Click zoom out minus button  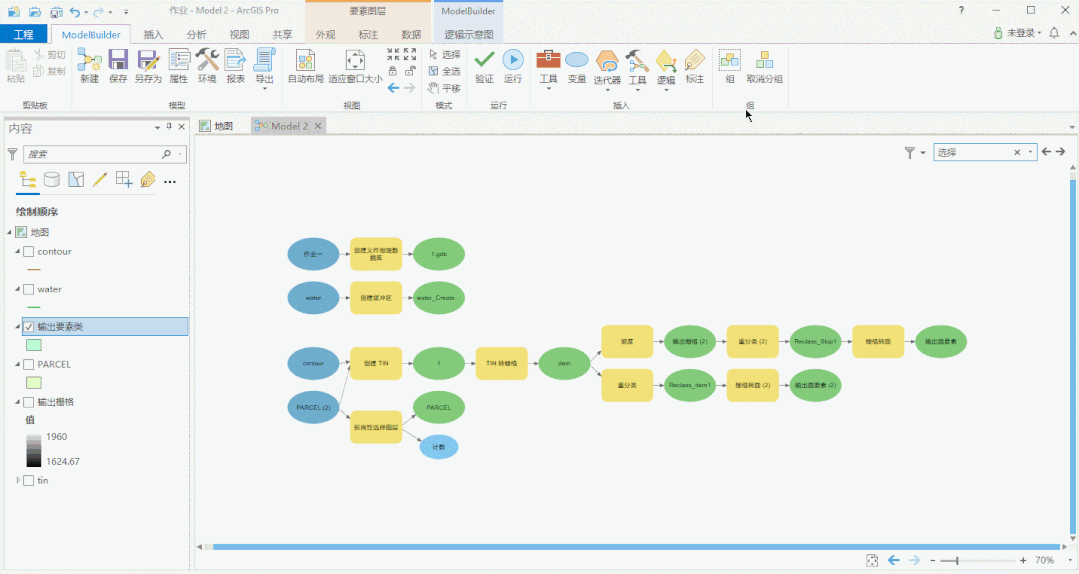tap(932, 560)
